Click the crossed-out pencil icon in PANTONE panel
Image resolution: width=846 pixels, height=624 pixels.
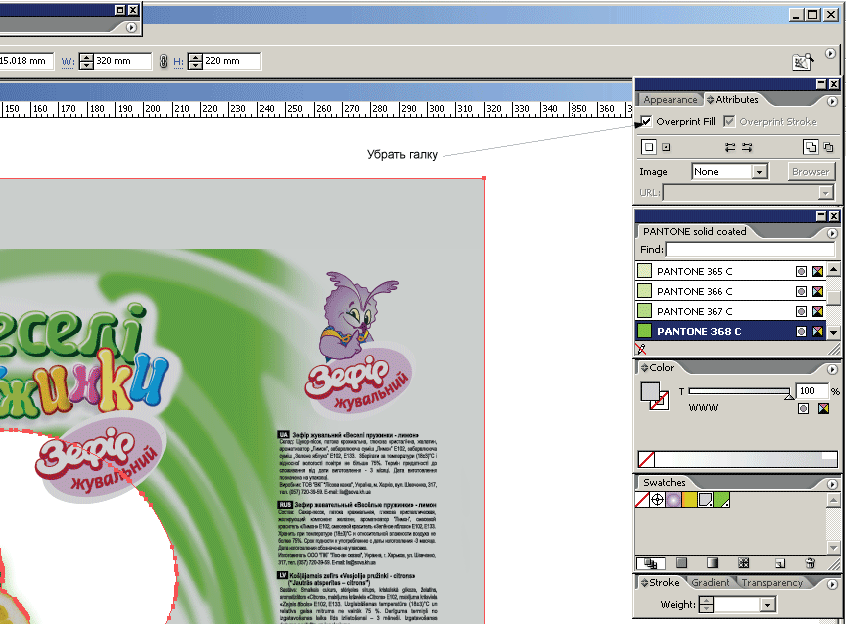coord(641,349)
